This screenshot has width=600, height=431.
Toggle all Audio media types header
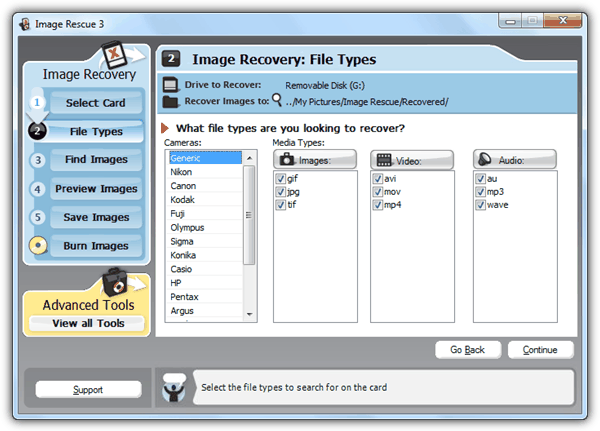(x=515, y=159)
